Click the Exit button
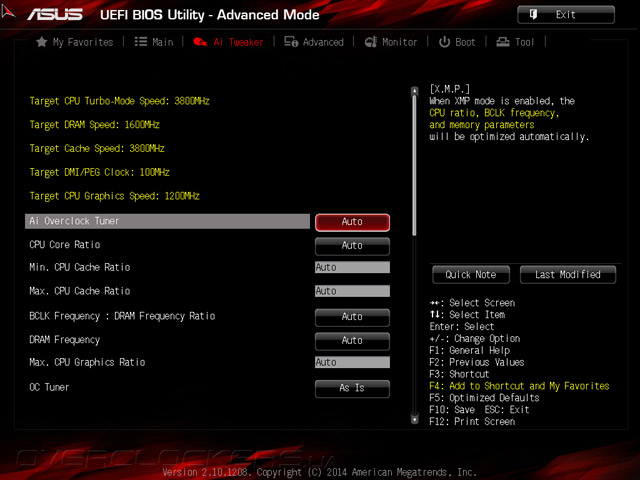The width and height of the screenshot is (640, 480). tap(566, 15)
